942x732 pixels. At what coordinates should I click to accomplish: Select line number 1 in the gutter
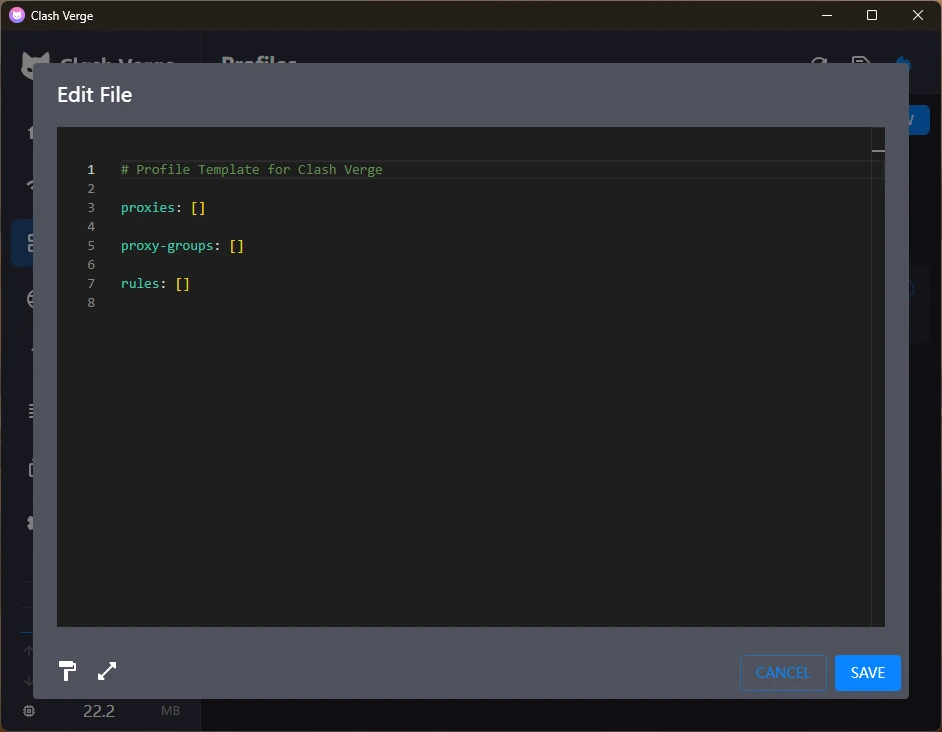point(91,170)
